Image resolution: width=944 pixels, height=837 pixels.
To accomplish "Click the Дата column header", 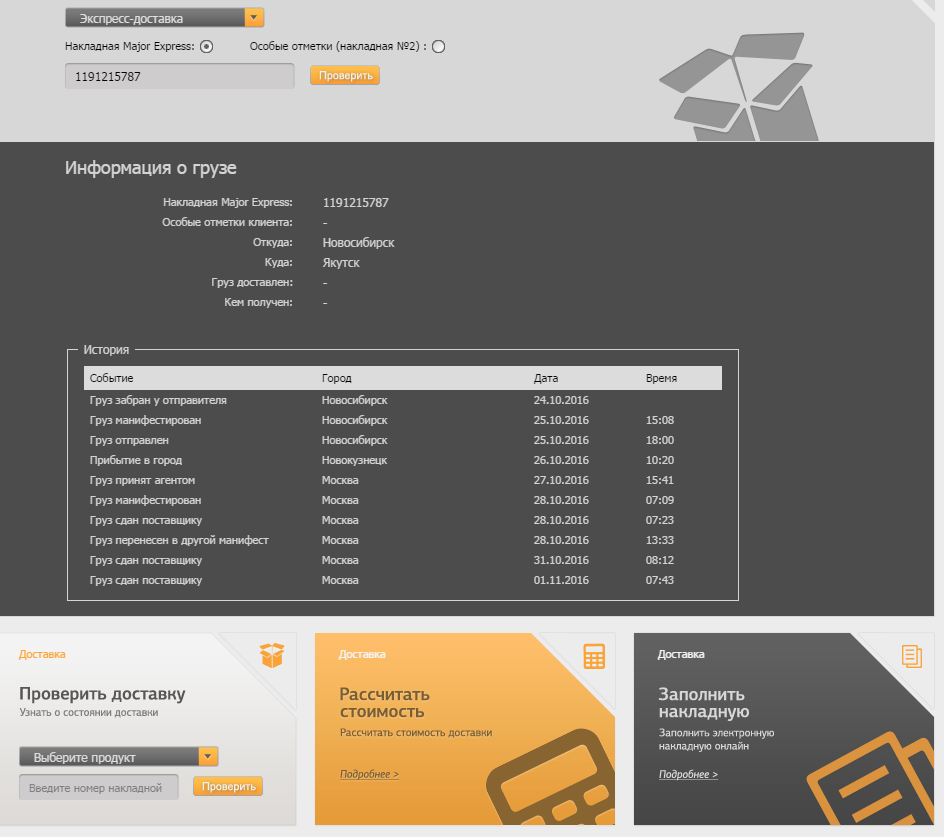I will coord(545,378).
